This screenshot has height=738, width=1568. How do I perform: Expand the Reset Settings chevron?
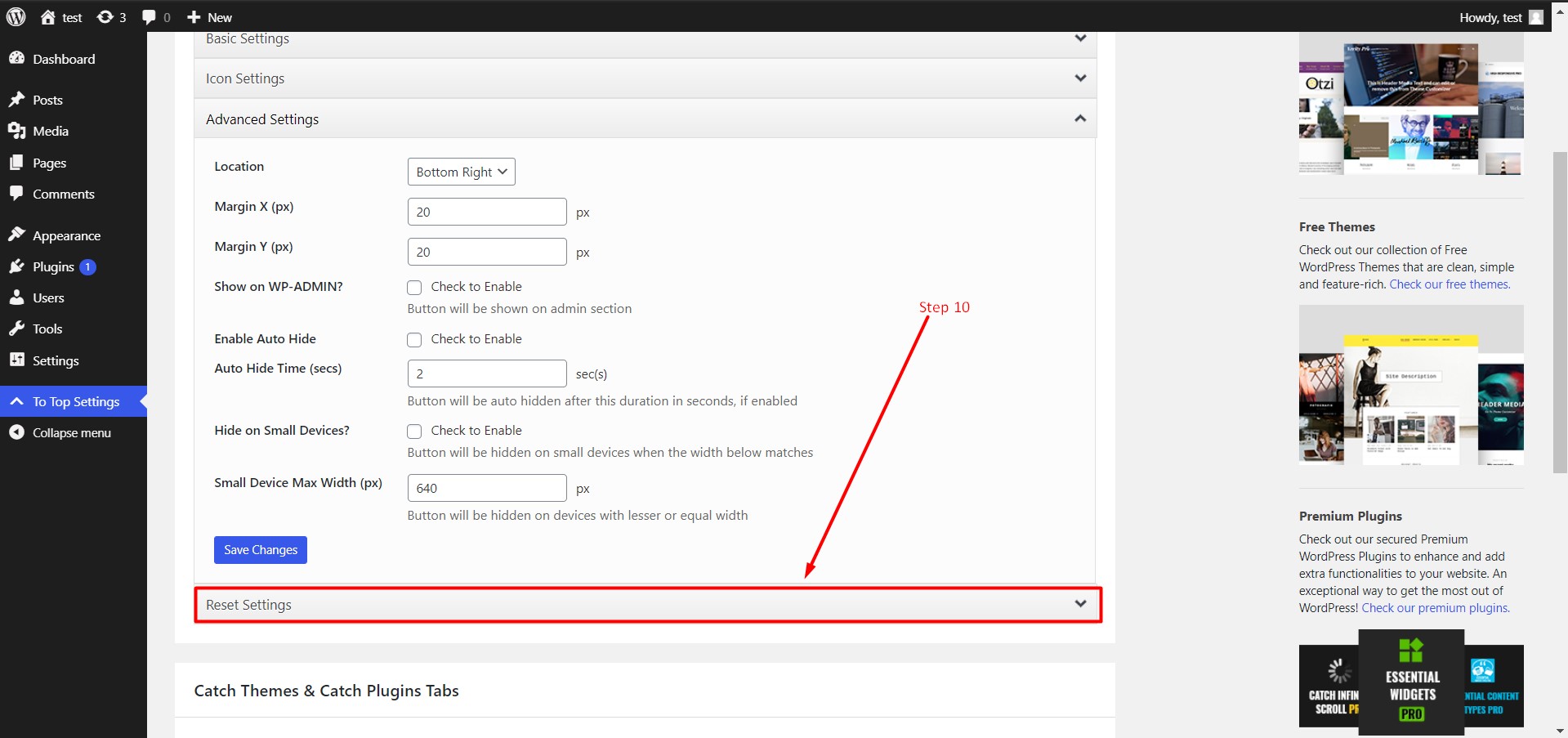tap(1080, 604)
